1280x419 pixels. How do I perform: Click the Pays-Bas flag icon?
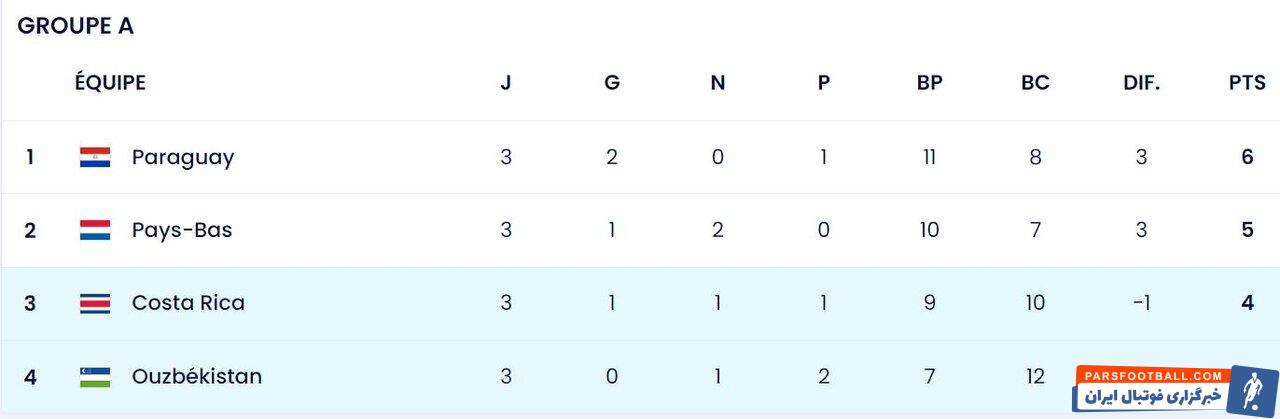(x=95, y=230)
